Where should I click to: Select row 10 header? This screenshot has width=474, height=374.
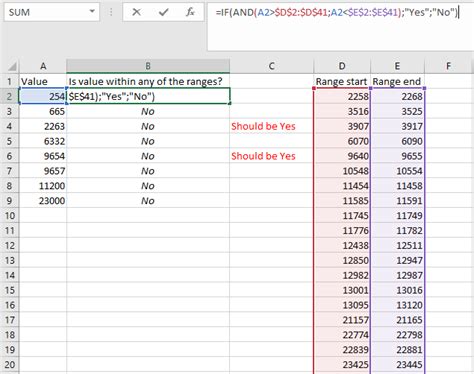pos(9,216)
